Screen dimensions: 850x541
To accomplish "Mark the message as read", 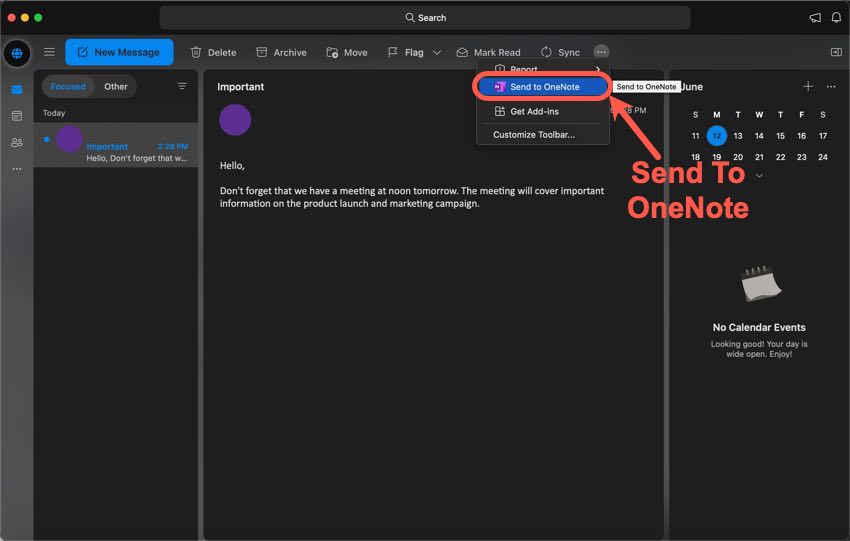I will 488,52.
